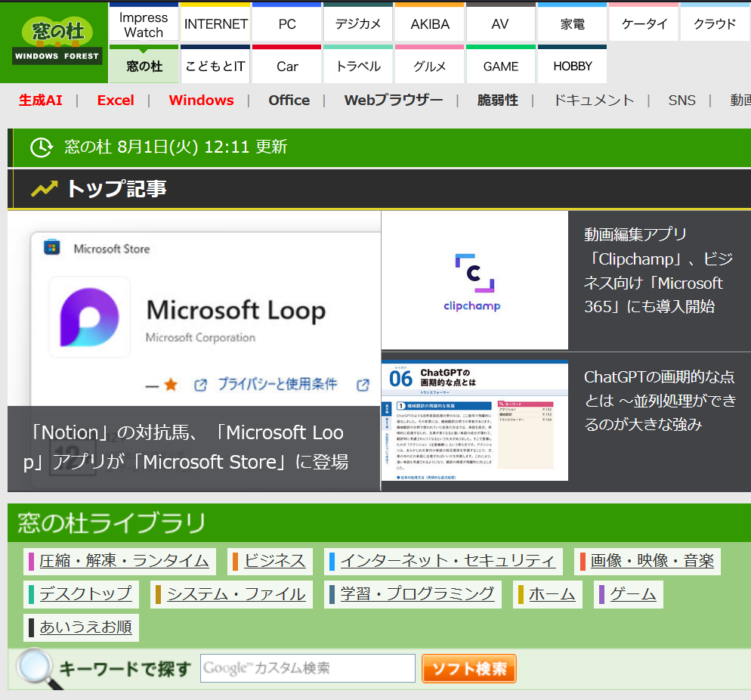
Task: Browse the インターネット・セキュリティ category
Action: (446, 561)
